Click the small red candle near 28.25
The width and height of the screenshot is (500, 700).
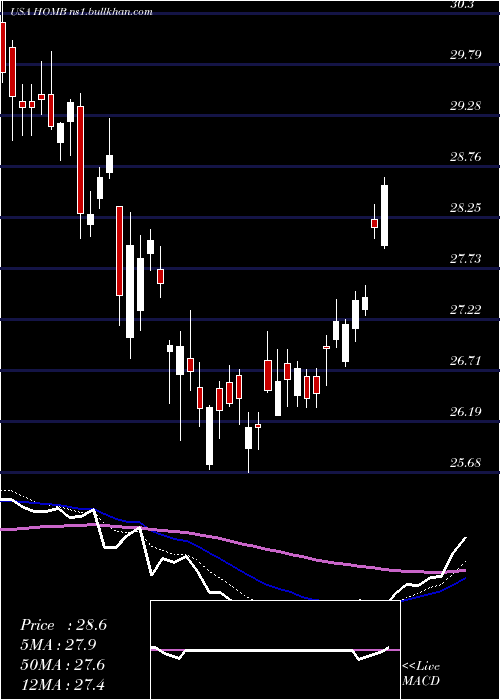click(x=375, y=223)
